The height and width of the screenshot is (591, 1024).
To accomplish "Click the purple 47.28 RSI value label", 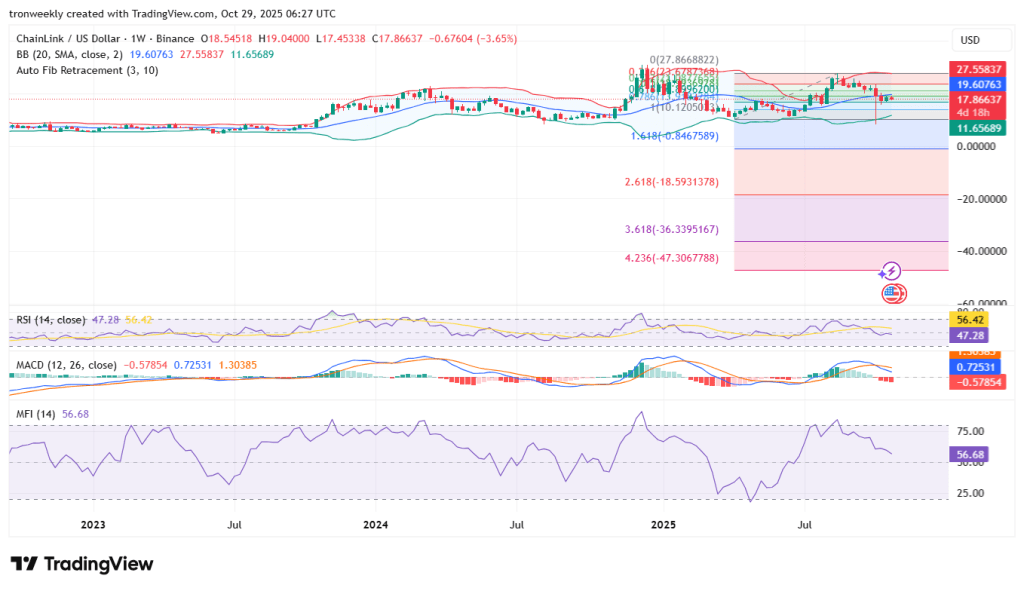I will tap(968, 336).
